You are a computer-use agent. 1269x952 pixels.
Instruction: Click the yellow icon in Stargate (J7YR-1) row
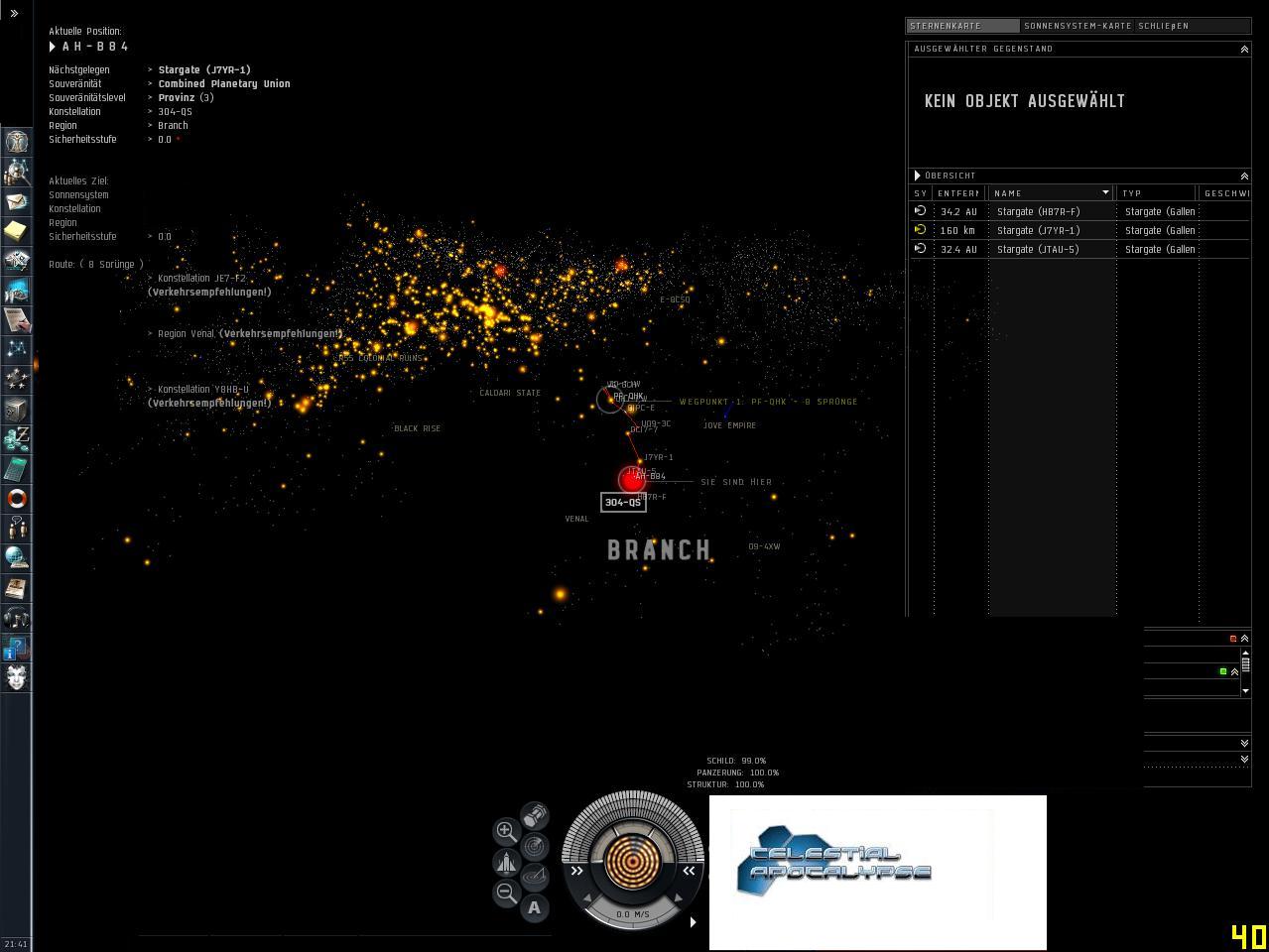click(920, 229)
